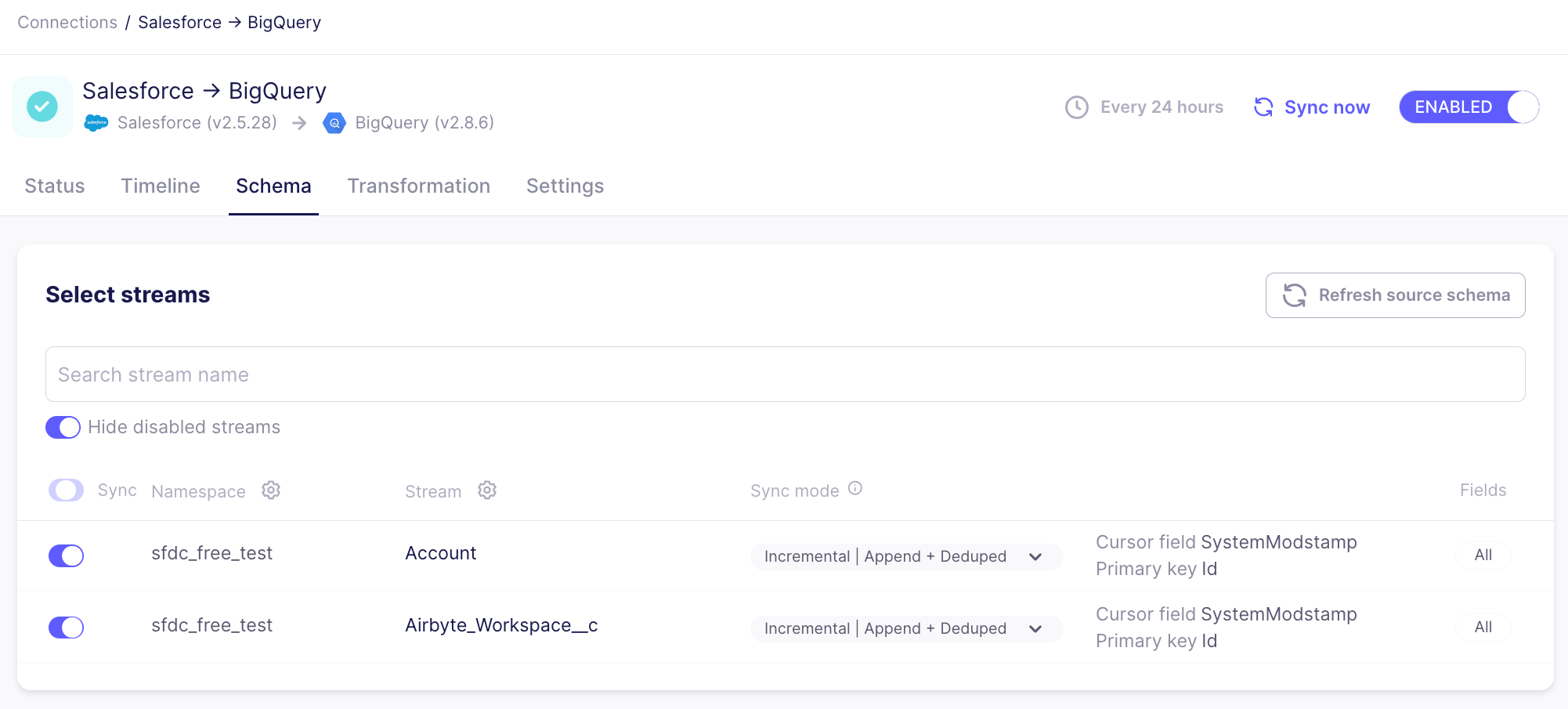Viewport: 1568px width, 709px height.
Task: Click the Sync now button
Action: [1312, 107]
